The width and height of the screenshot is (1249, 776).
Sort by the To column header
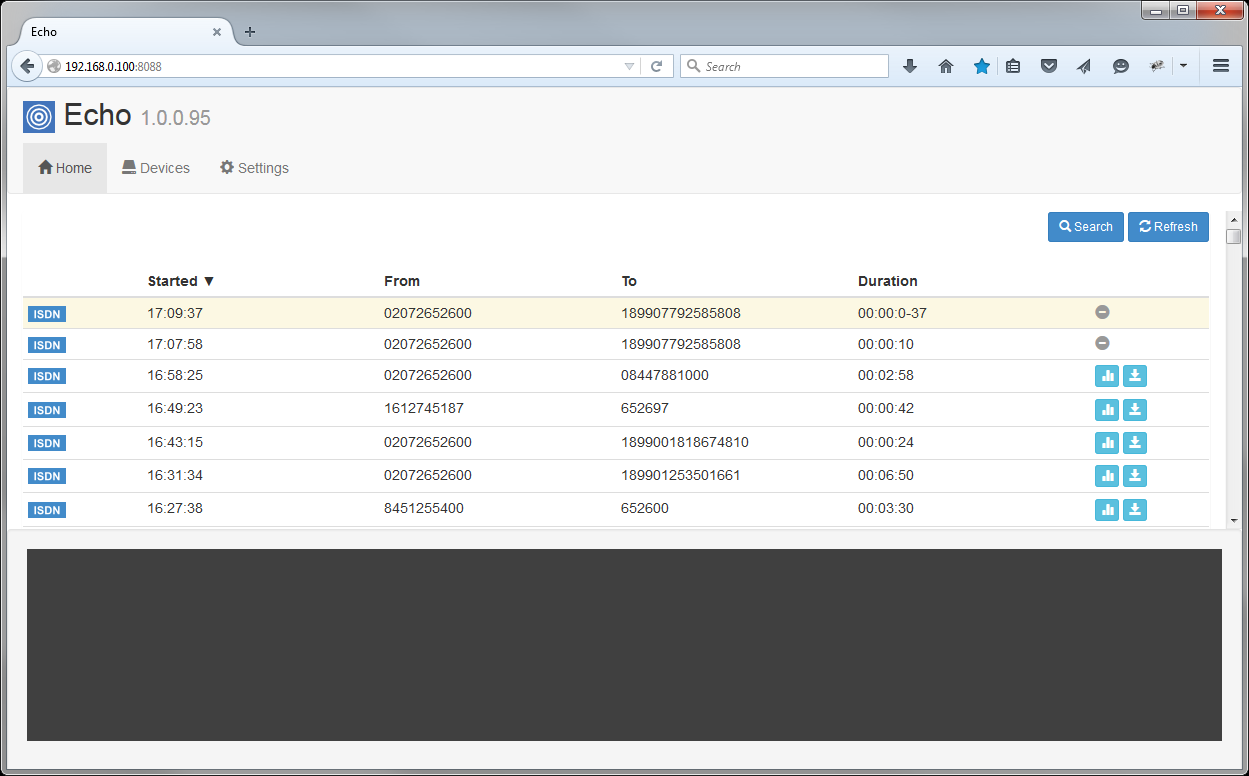coord(629,281)
